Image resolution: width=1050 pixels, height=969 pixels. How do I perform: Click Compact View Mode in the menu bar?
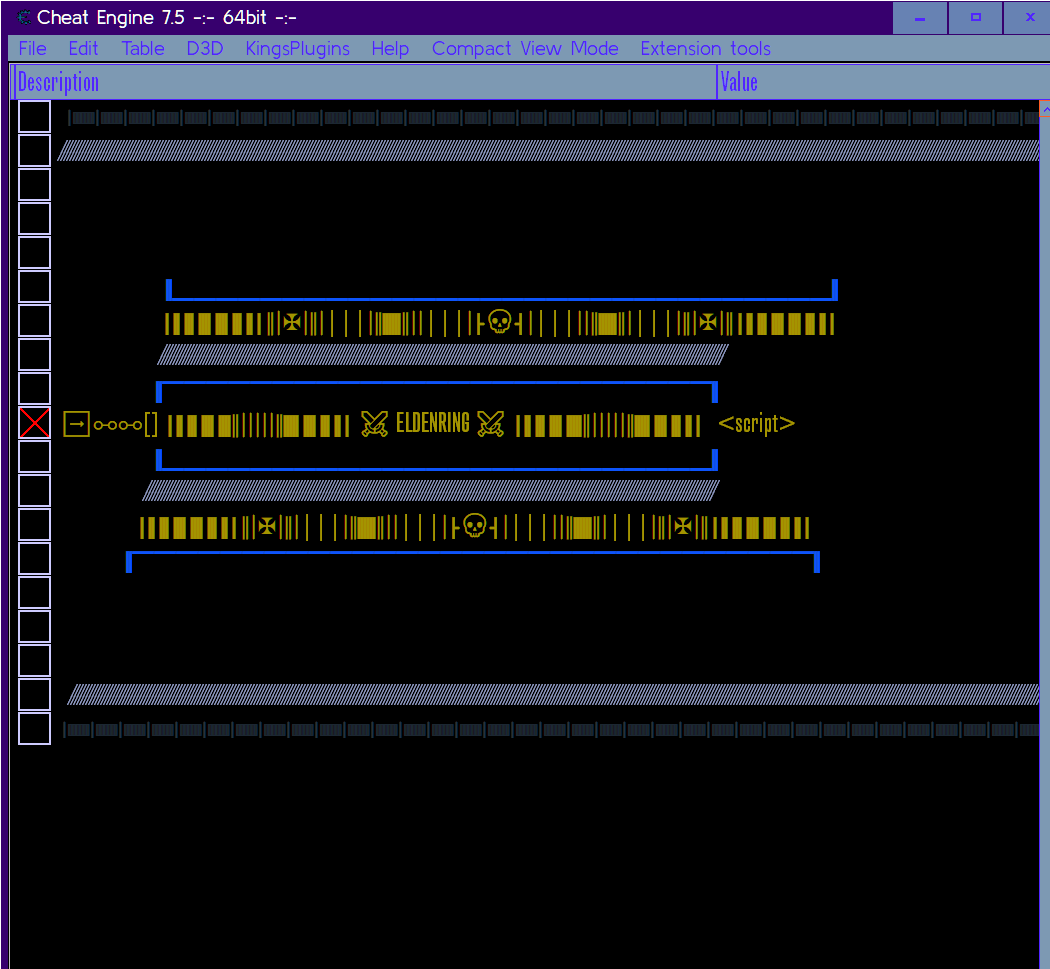(x=525, y=48)
